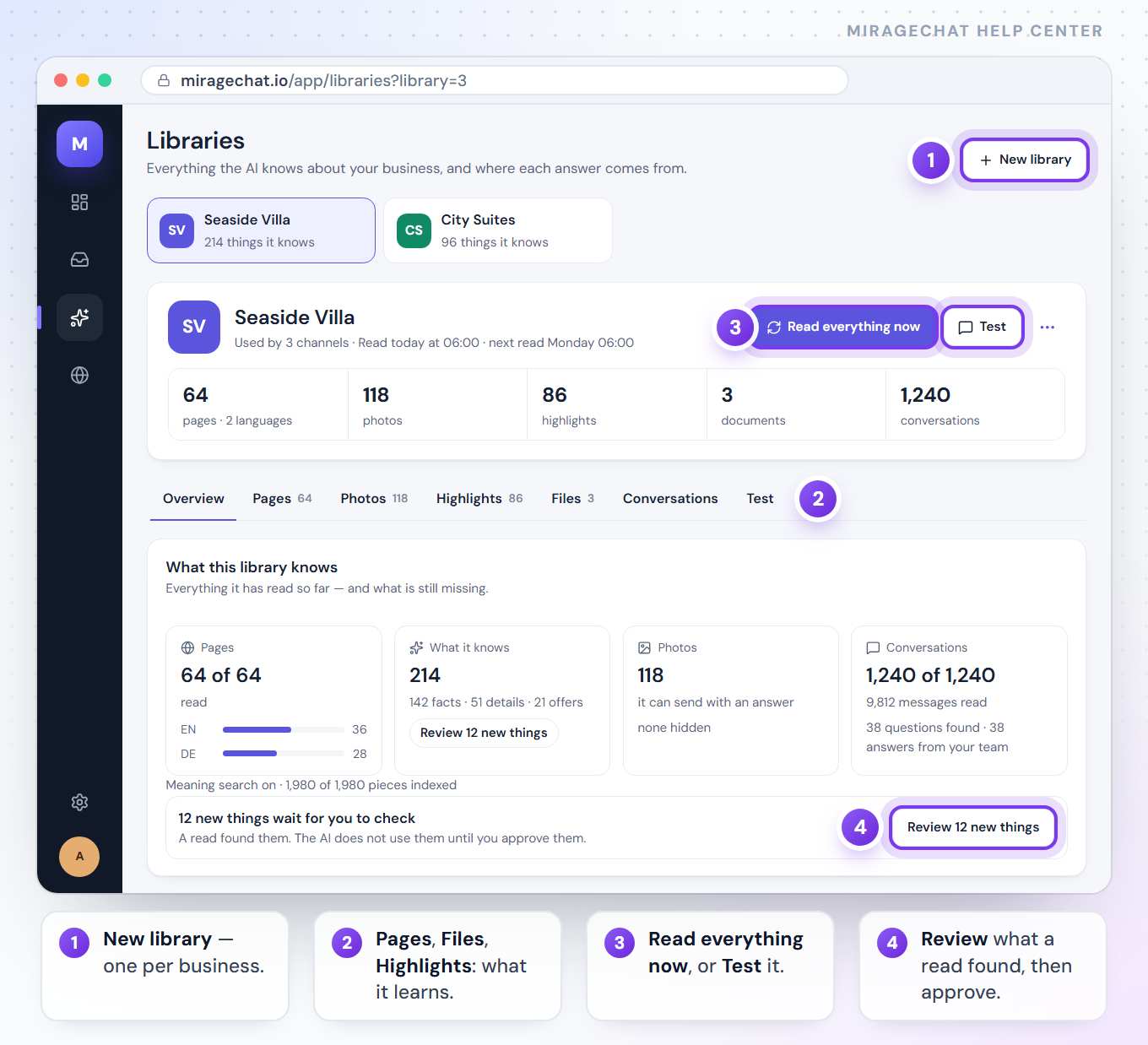Click the Libraries page heading
The width and height of the screenshot is (1148, 1045).
coord(196,141)
